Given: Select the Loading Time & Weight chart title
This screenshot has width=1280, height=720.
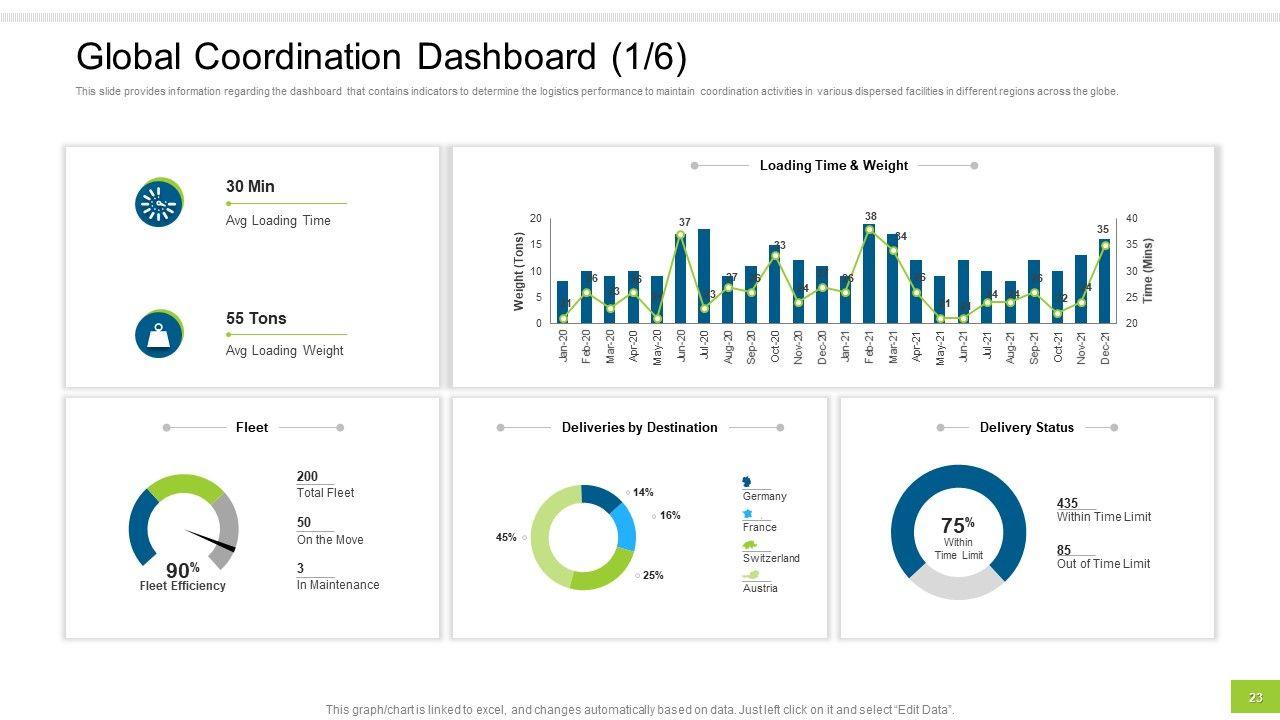Looking at the screenshot, I should click(833, 166).
